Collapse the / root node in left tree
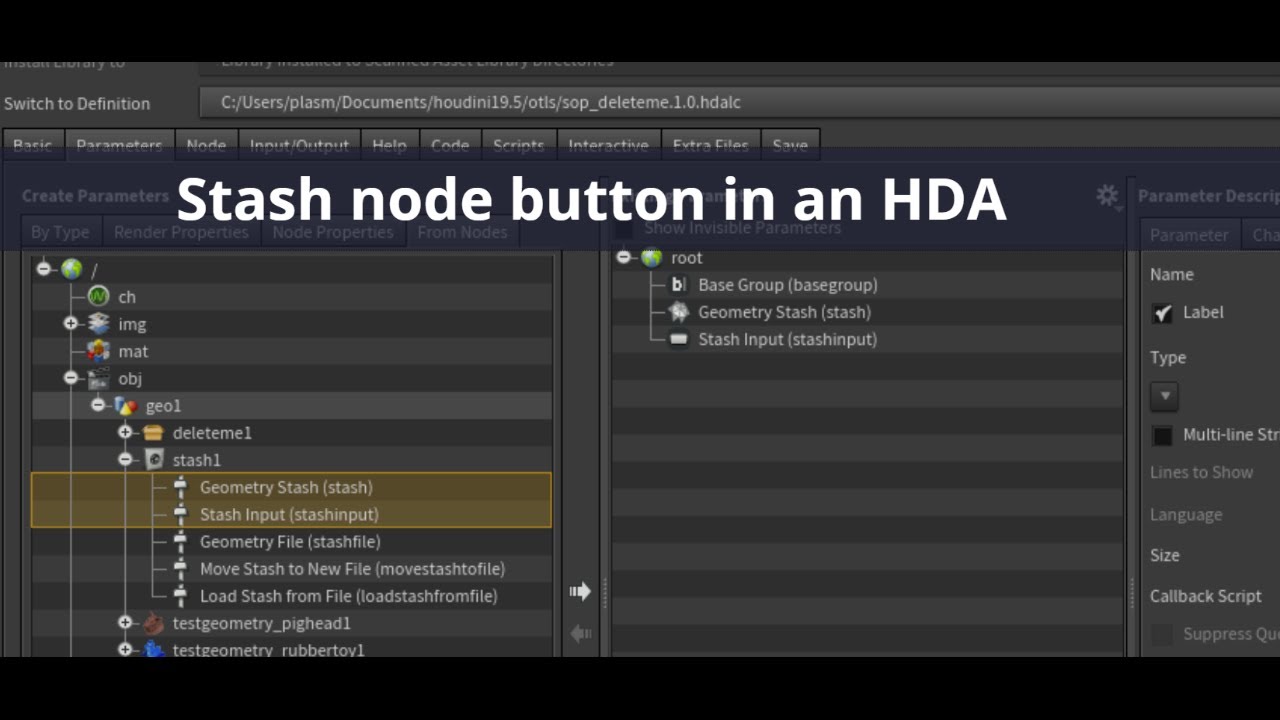The image size is (1280, 720). (43, 269)
